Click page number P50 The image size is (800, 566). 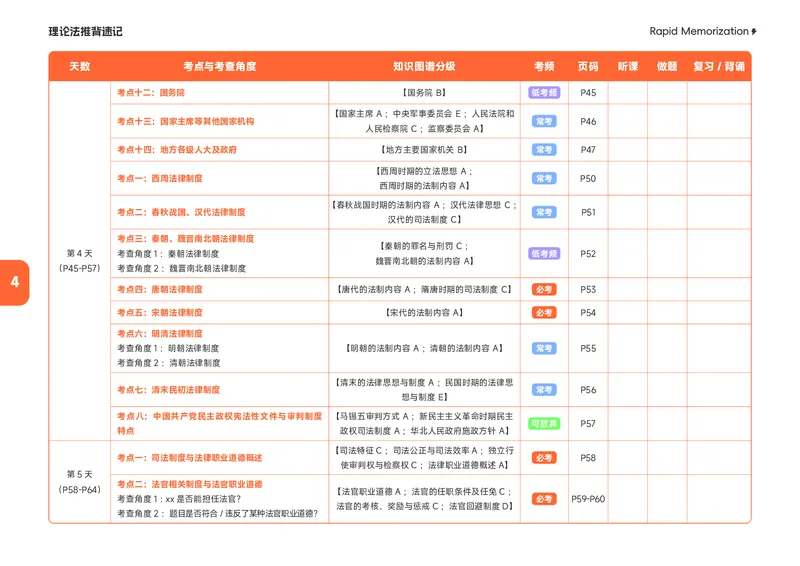coord(588,179)
